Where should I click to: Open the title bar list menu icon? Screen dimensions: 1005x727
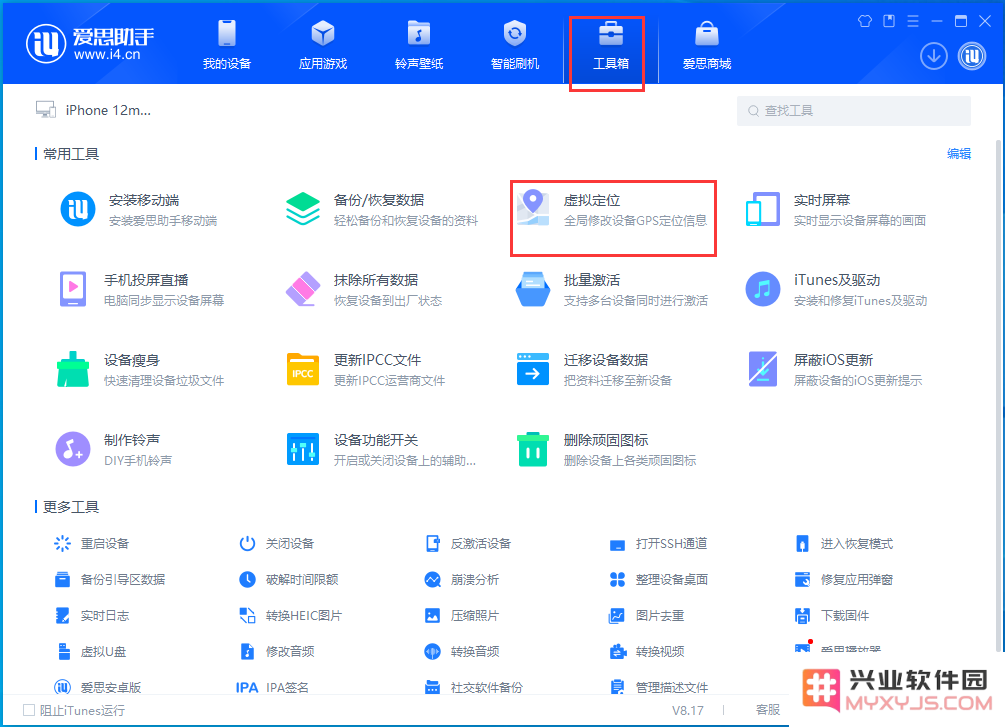pos(913,21)
